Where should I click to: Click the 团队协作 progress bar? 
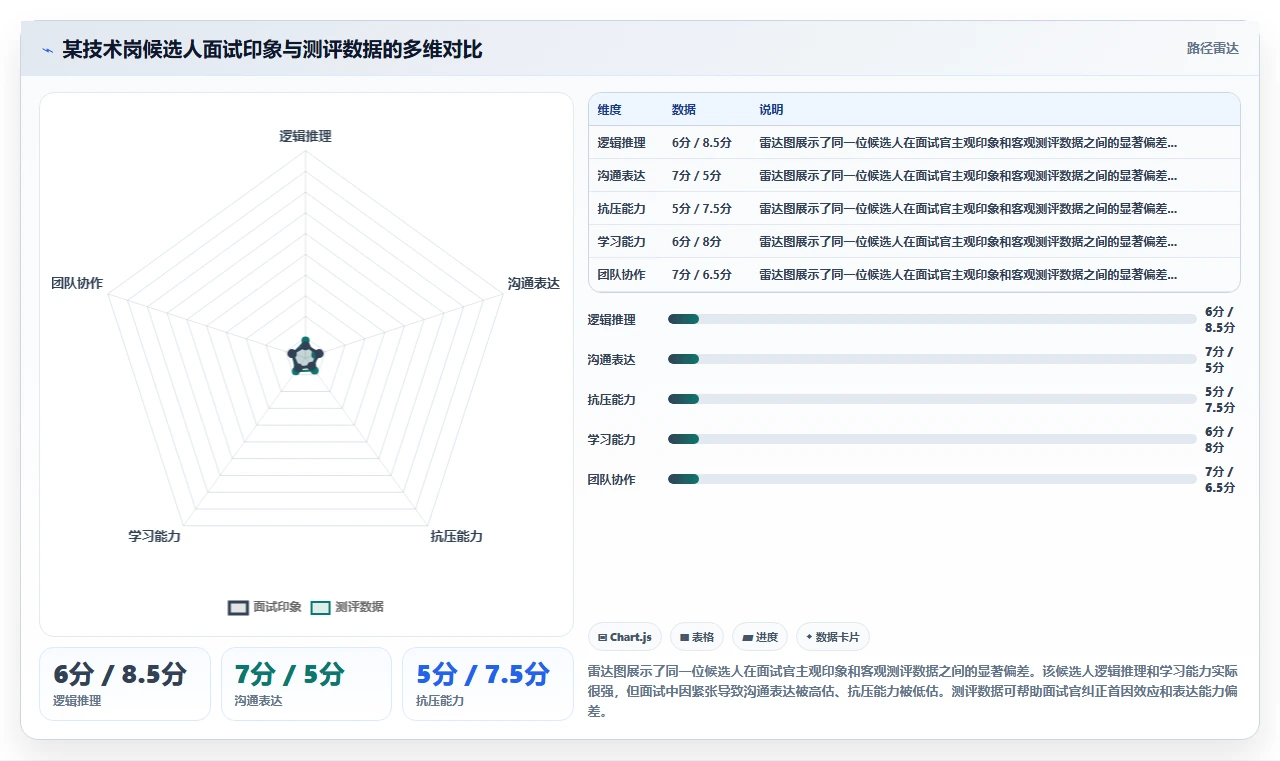pyautogui.click(x=932, y=479)
